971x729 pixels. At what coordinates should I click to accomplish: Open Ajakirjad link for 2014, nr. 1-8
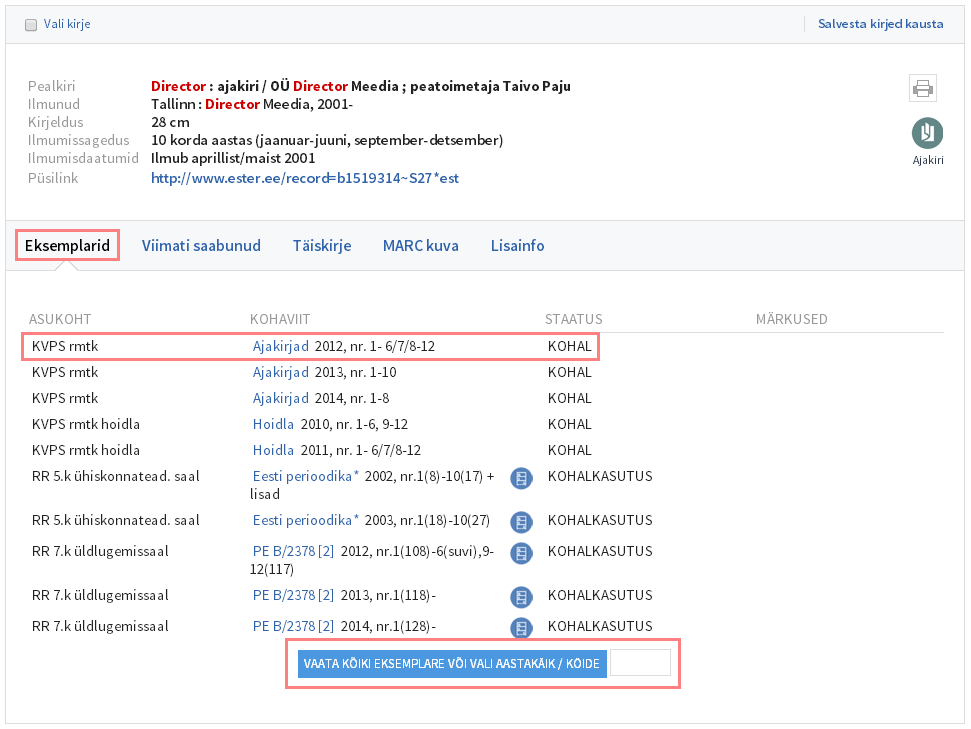(x=281, y=398)
